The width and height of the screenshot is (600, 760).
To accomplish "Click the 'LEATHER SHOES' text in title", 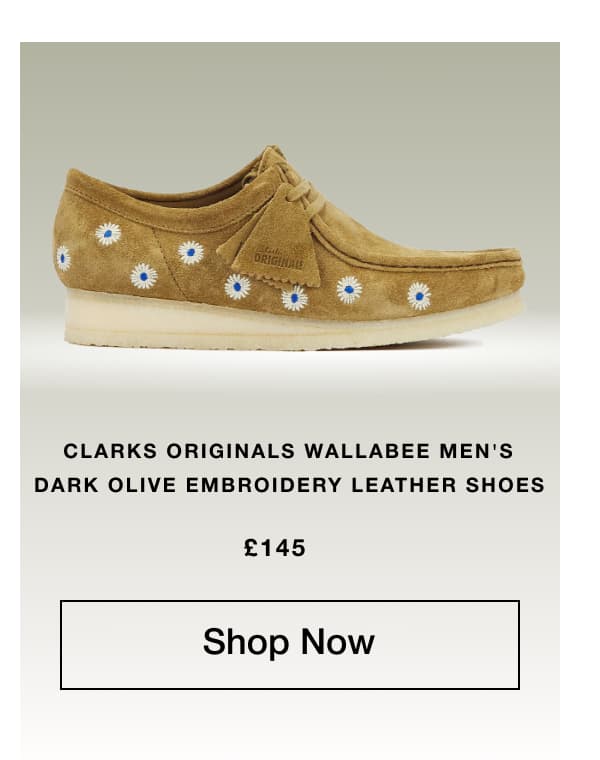I will [x=448, y=485].
